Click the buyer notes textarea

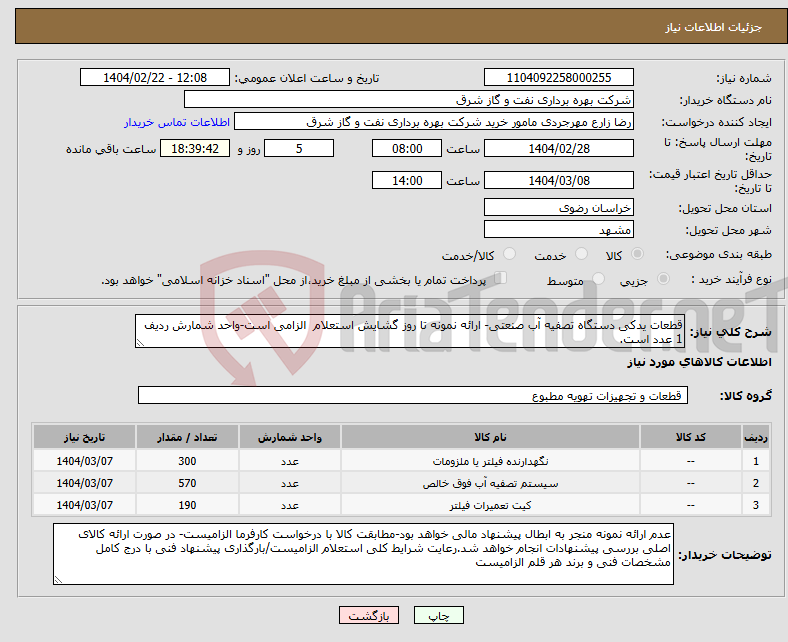363,554
